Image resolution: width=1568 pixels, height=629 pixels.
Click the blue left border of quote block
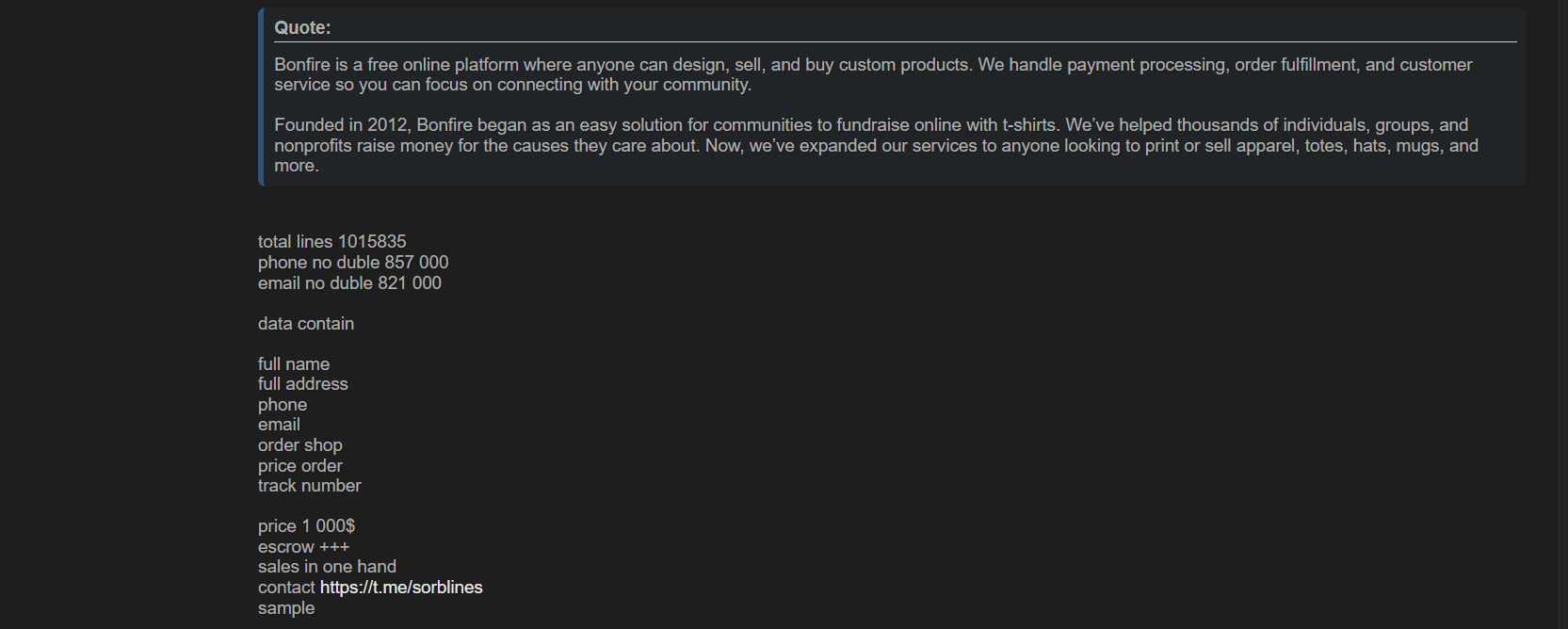click(261, 97)
